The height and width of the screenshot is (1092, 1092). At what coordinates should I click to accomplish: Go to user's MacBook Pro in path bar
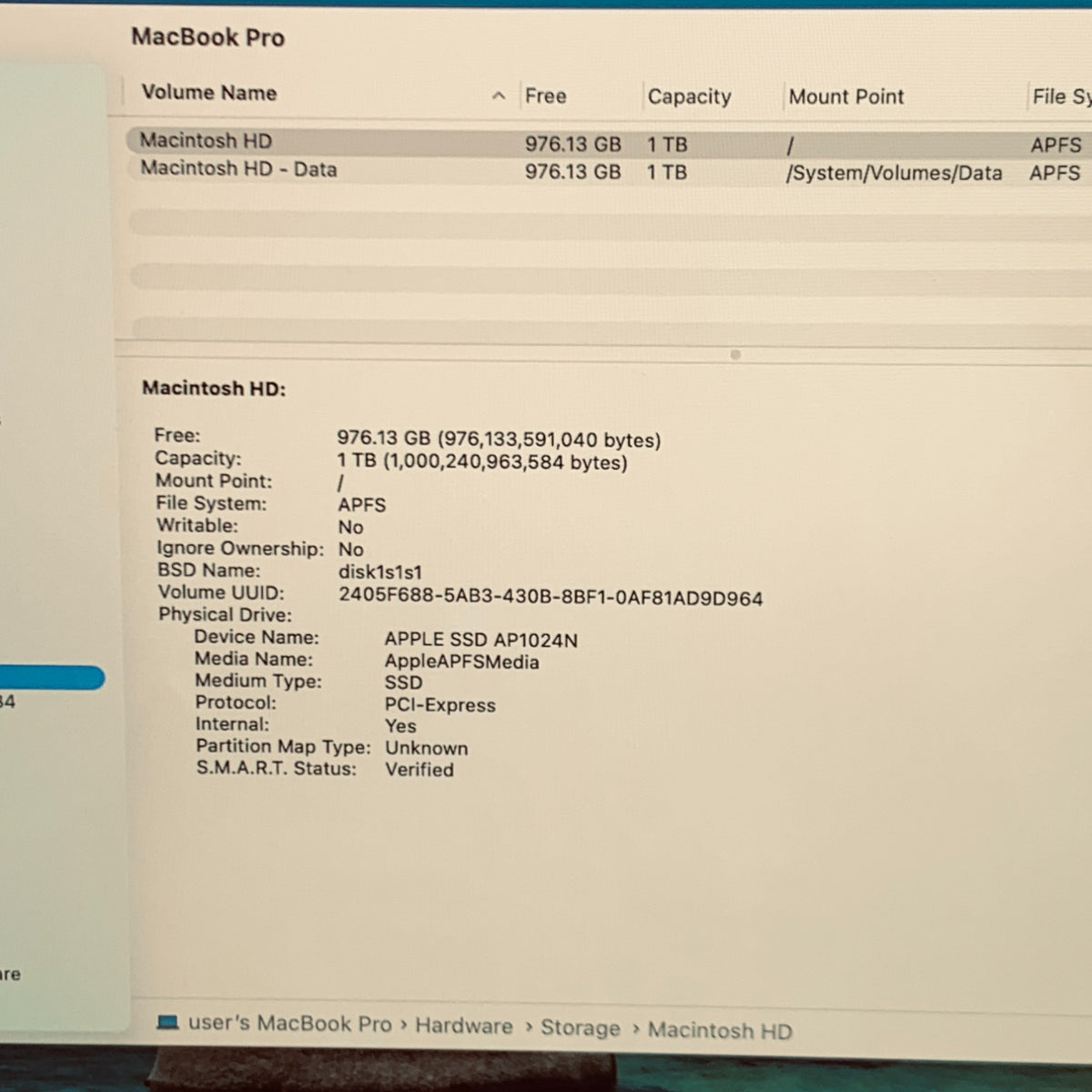tap(289, 1024)
